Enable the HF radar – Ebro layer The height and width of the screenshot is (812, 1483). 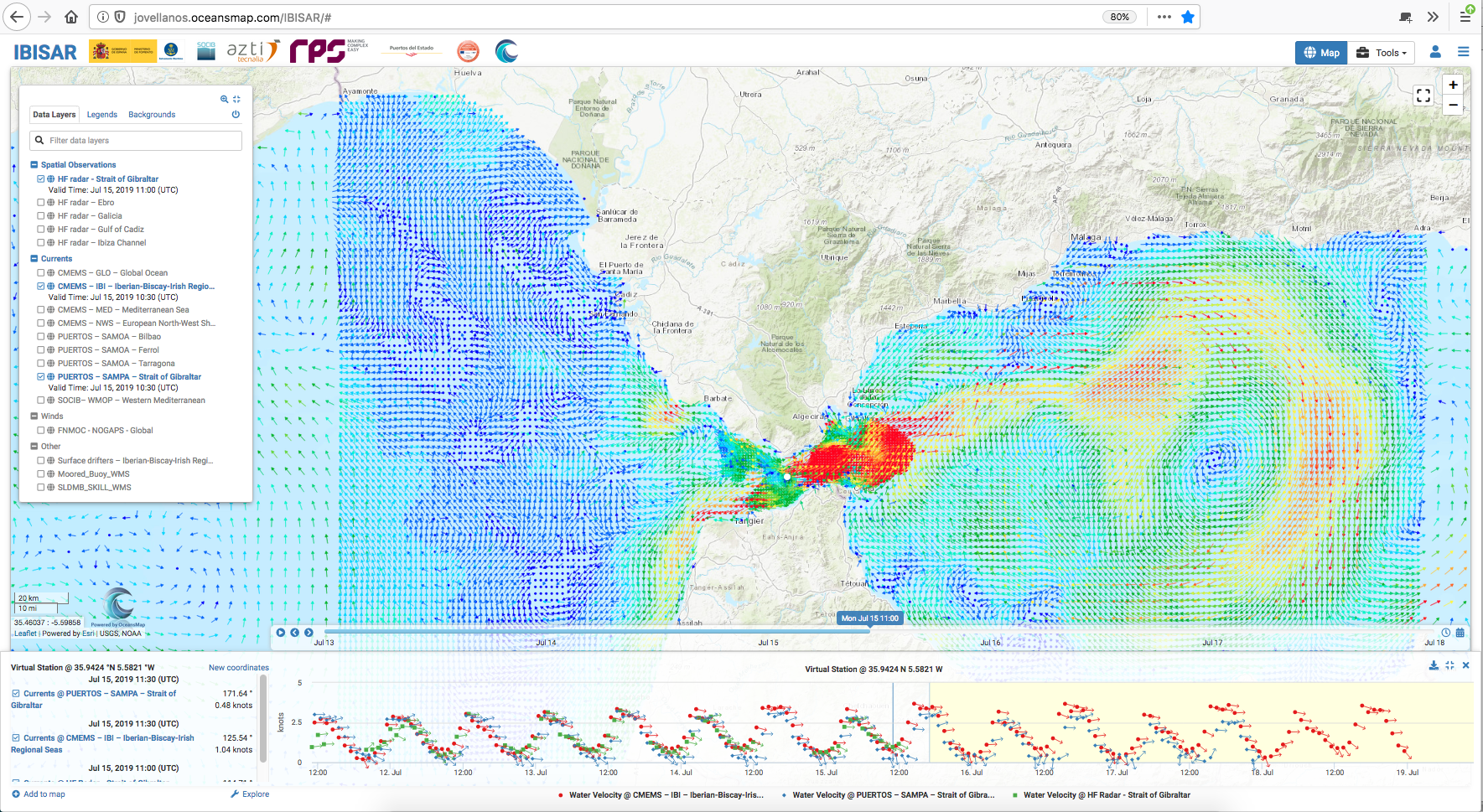pos(40,203)
